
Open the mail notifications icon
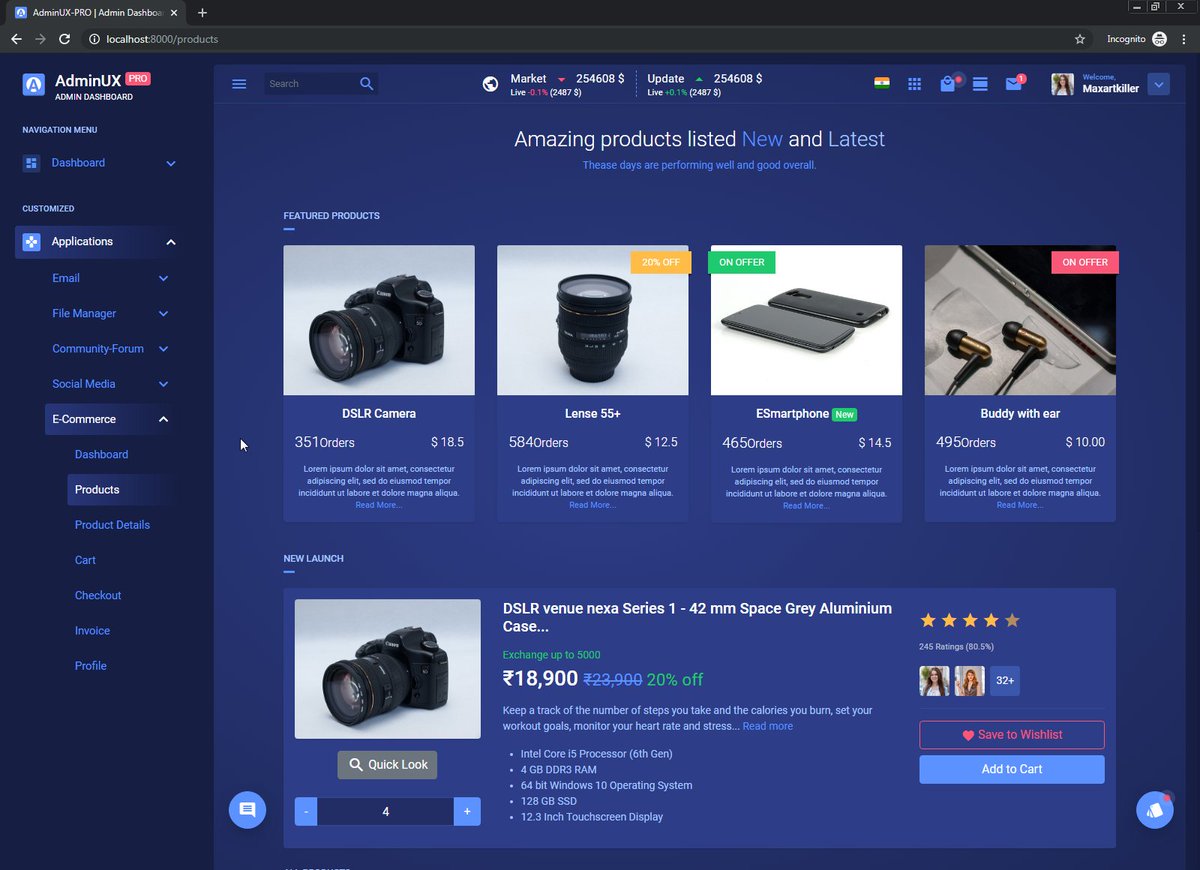pos(1013,84)
